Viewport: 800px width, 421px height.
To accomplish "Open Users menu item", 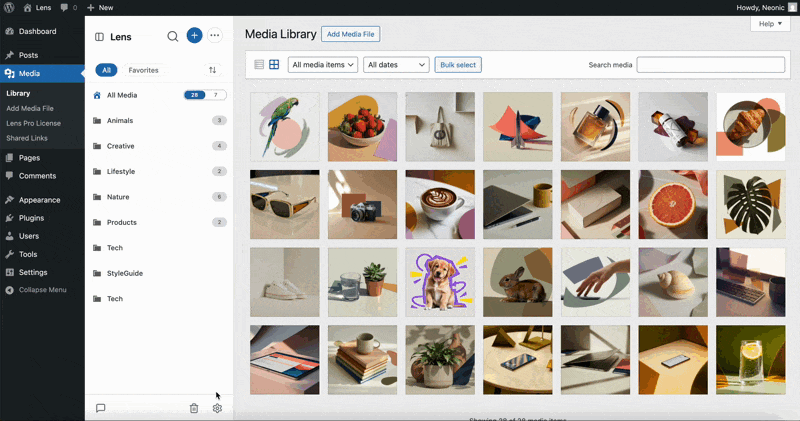I will pyautogui.click(x=29, y=236).
